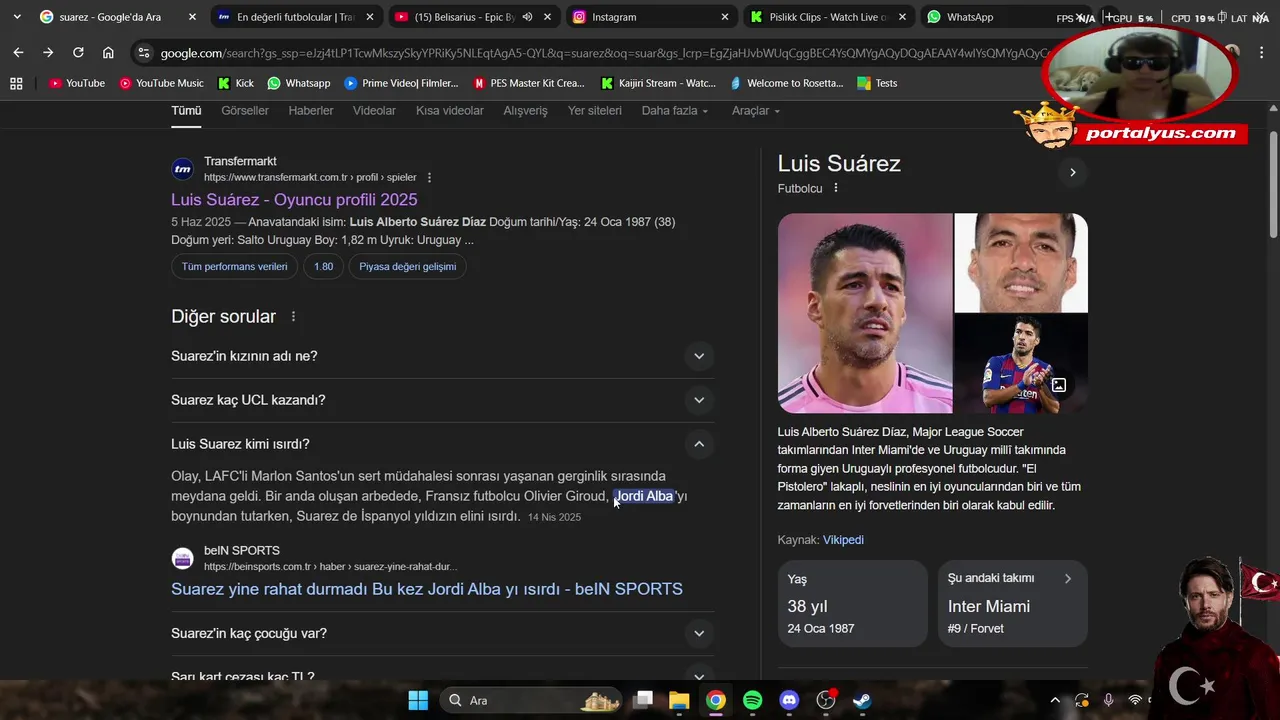Open the Prime Video bookmark
1280x720 pixels.
click(x=401, y=83)
